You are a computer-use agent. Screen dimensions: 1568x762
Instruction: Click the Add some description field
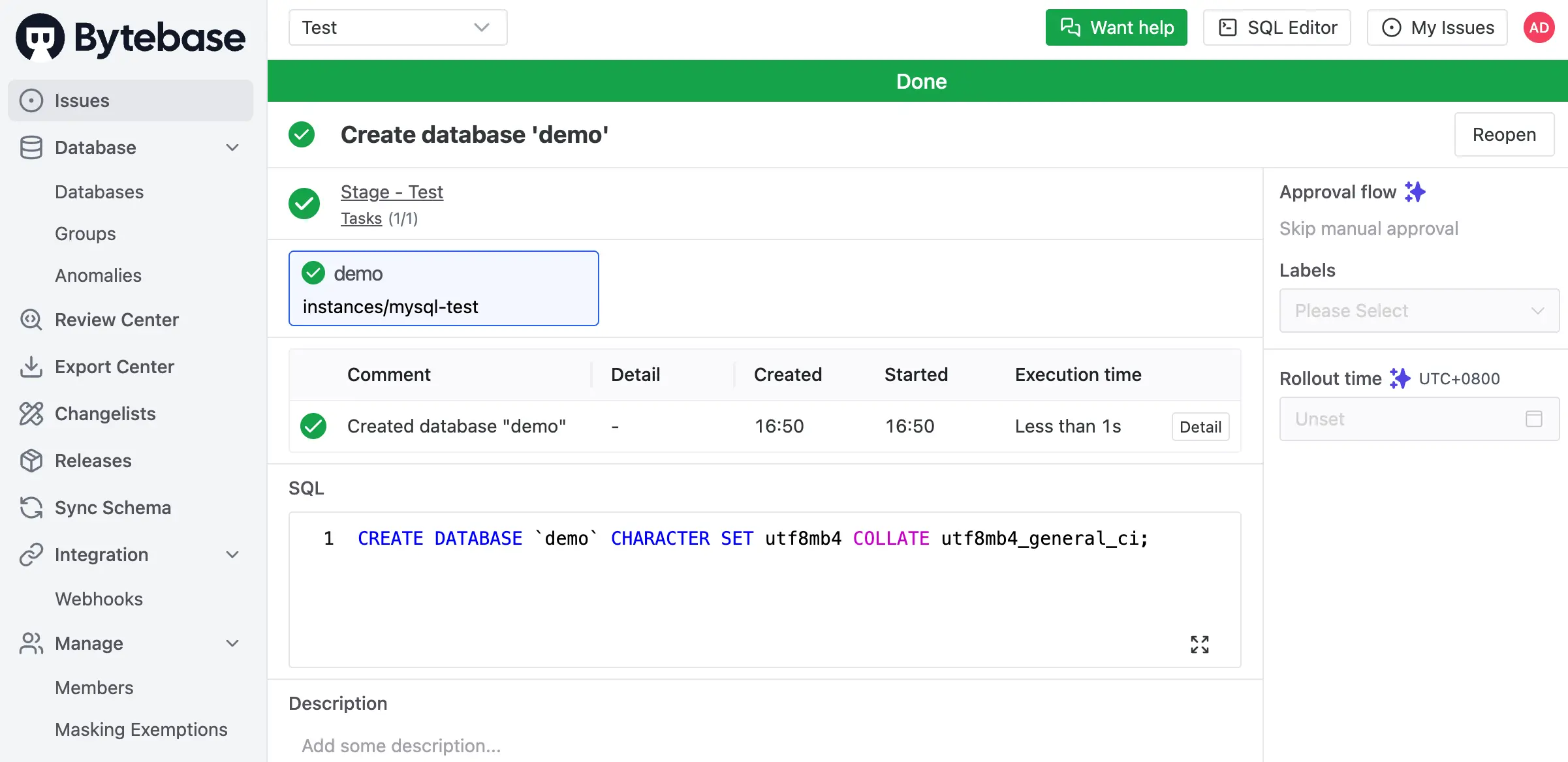pos(765,746)
